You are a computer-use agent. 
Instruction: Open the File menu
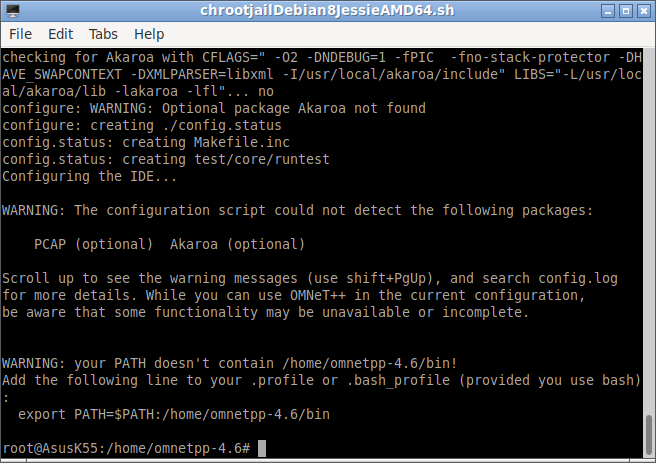[x=20, y=34]
